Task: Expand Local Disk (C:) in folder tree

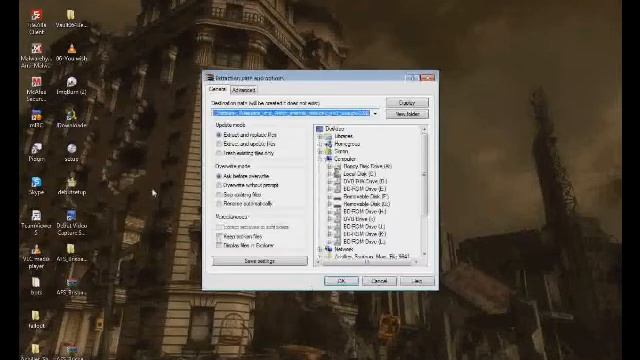Action: tap(330, 174)
